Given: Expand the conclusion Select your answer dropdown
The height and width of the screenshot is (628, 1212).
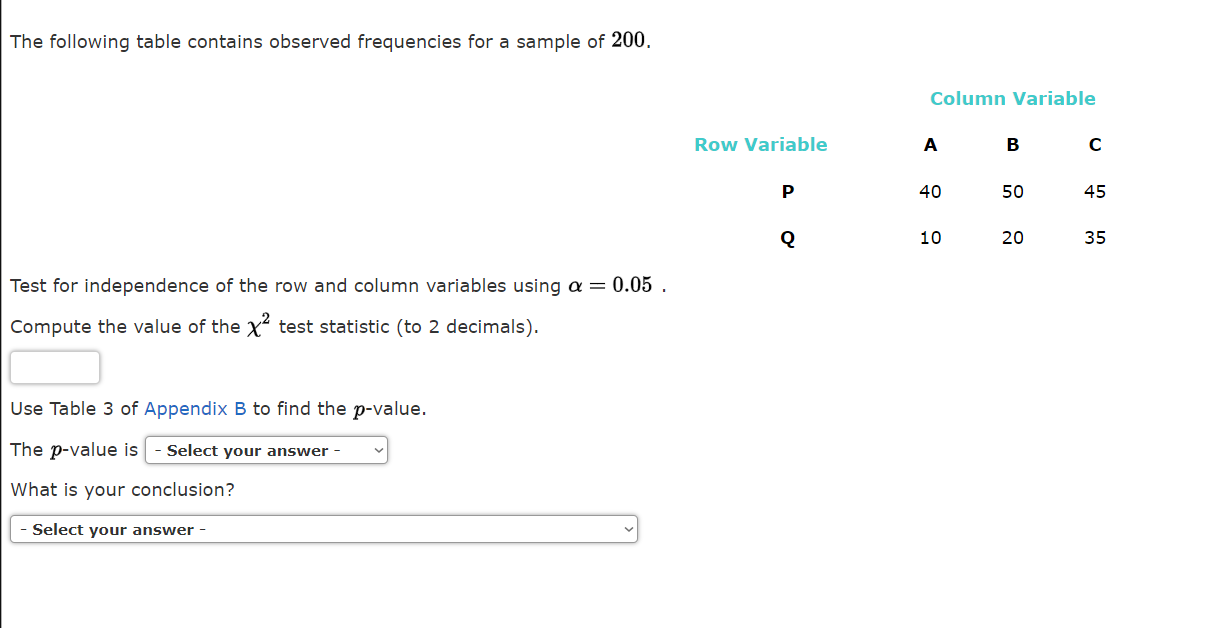Looking at the screenshot, I should (x=323, y=529).
